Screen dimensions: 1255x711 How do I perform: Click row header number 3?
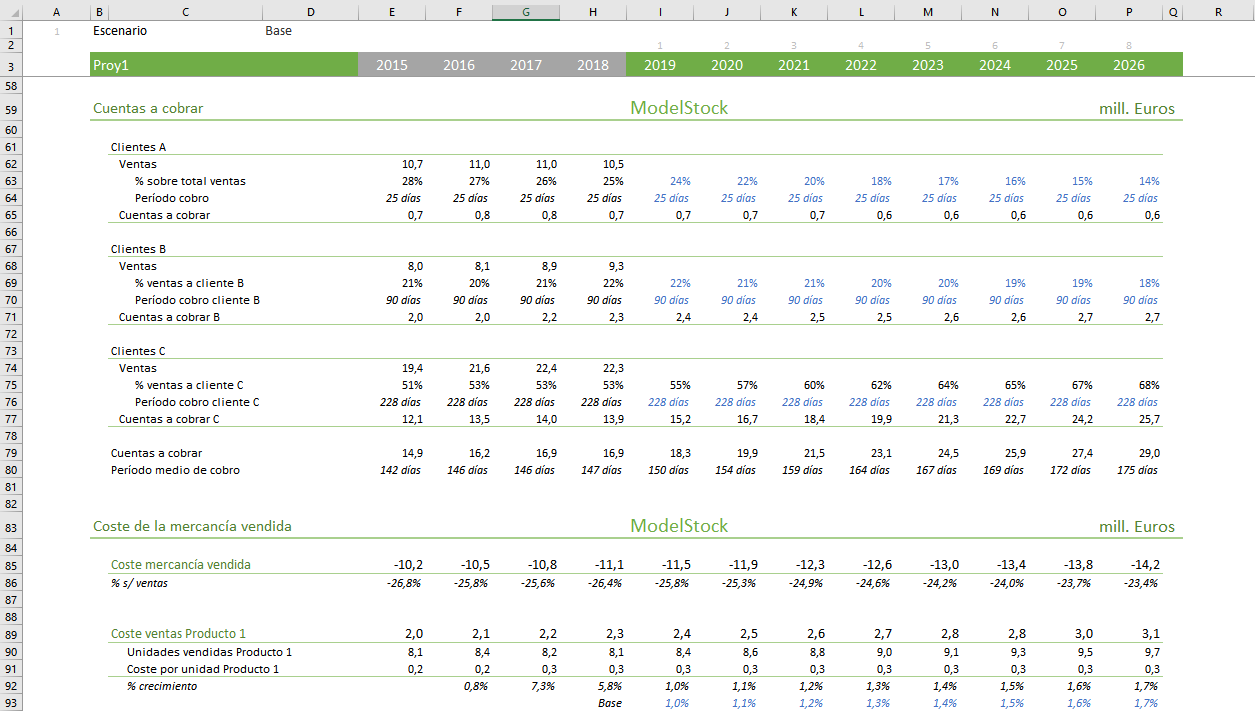click(11, 66)
